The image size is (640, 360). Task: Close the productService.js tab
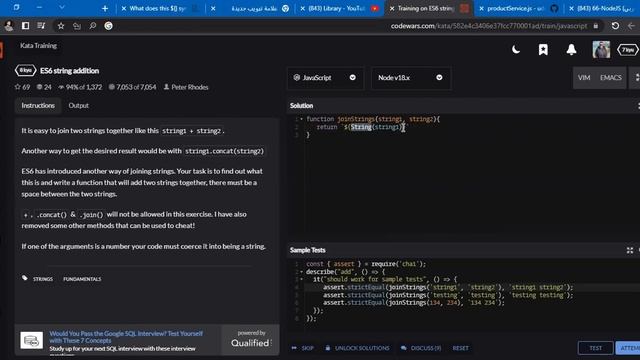(481, 8)
